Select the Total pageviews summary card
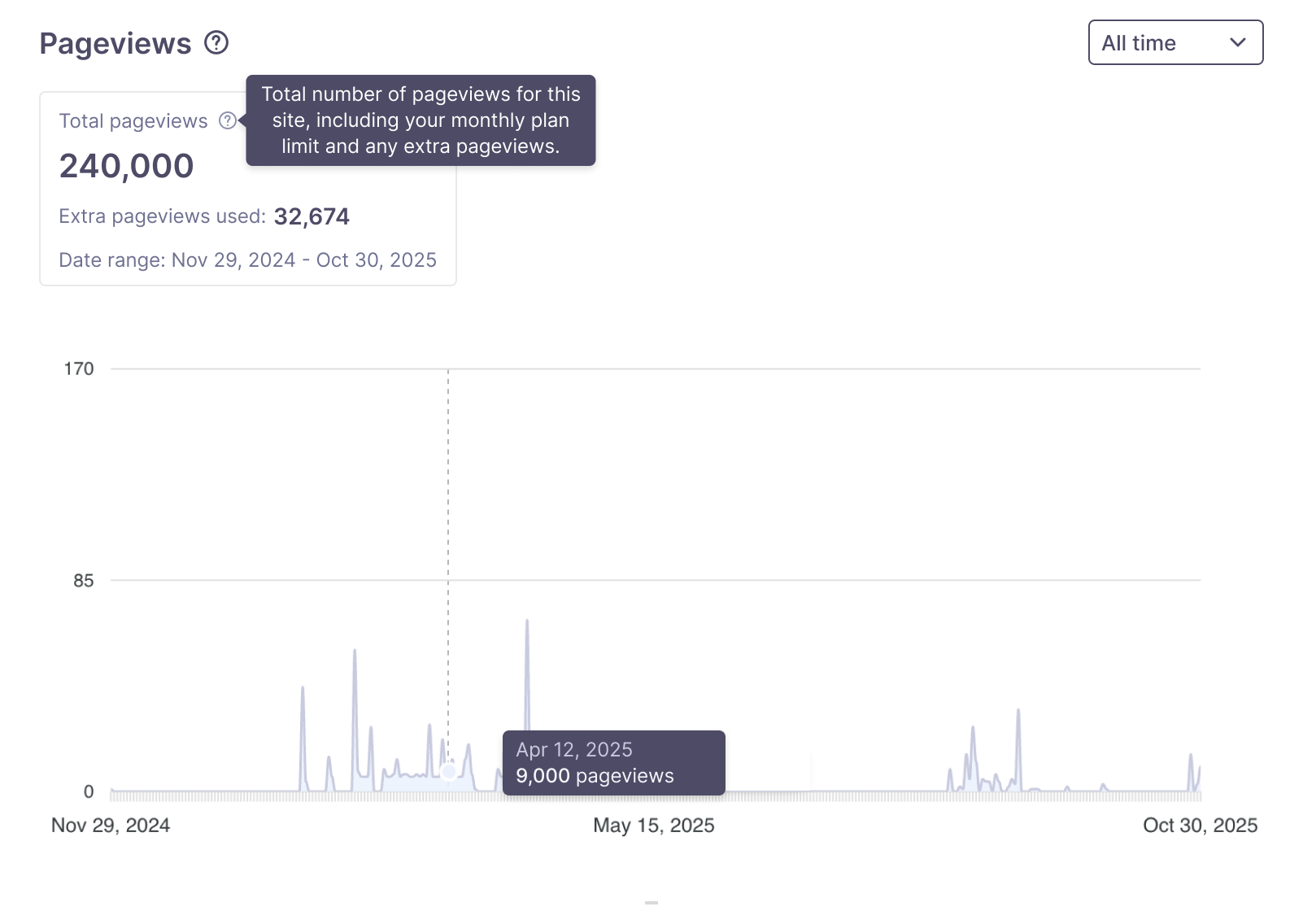The height and width of the screenshot is (924, 1303). [247, 187]
